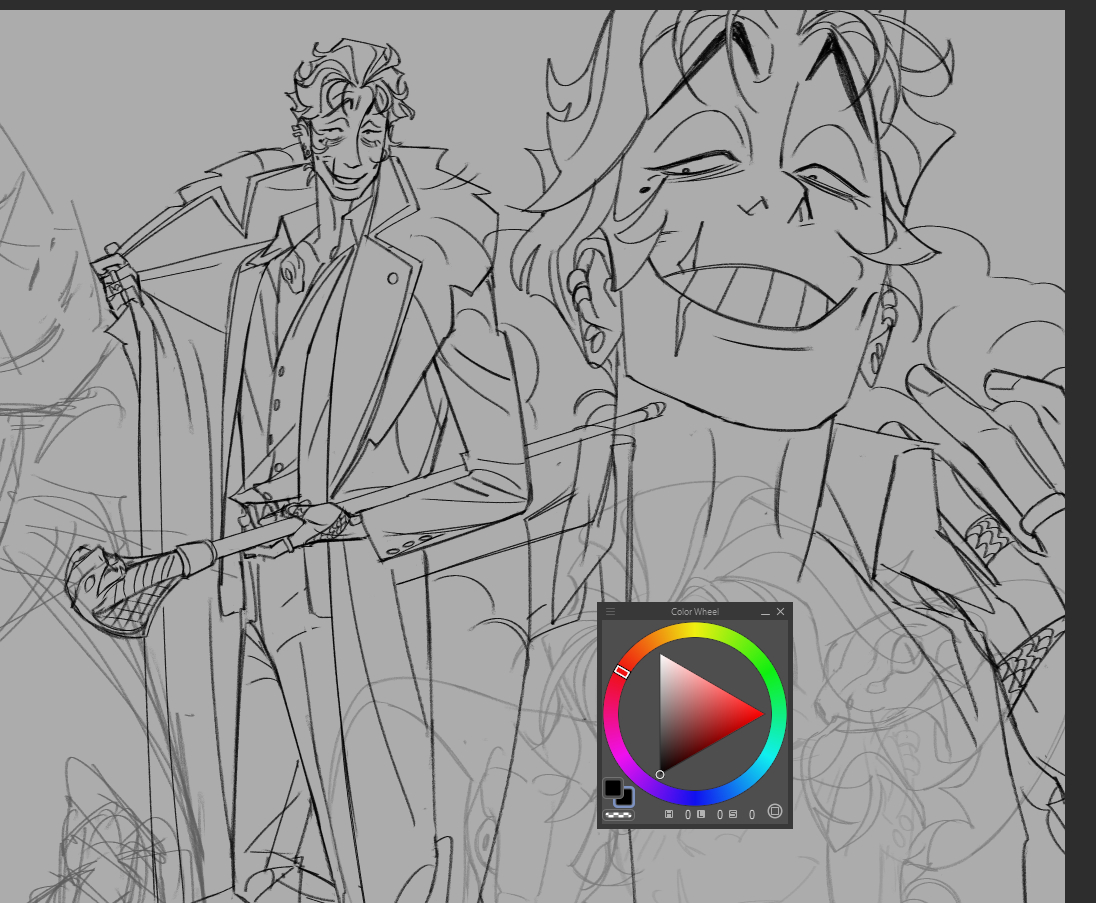Choose pure red at triangle's right corner

pyautogui.click(x=762, y=714)
